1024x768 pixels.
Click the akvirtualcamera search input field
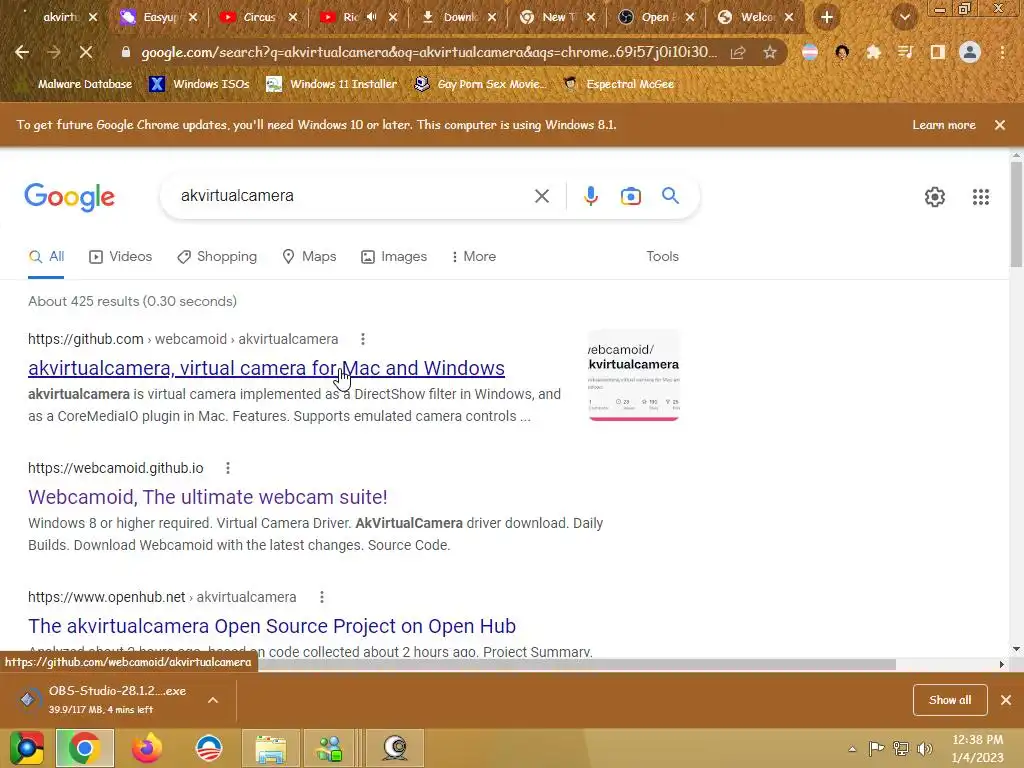[x=353, y=196]
